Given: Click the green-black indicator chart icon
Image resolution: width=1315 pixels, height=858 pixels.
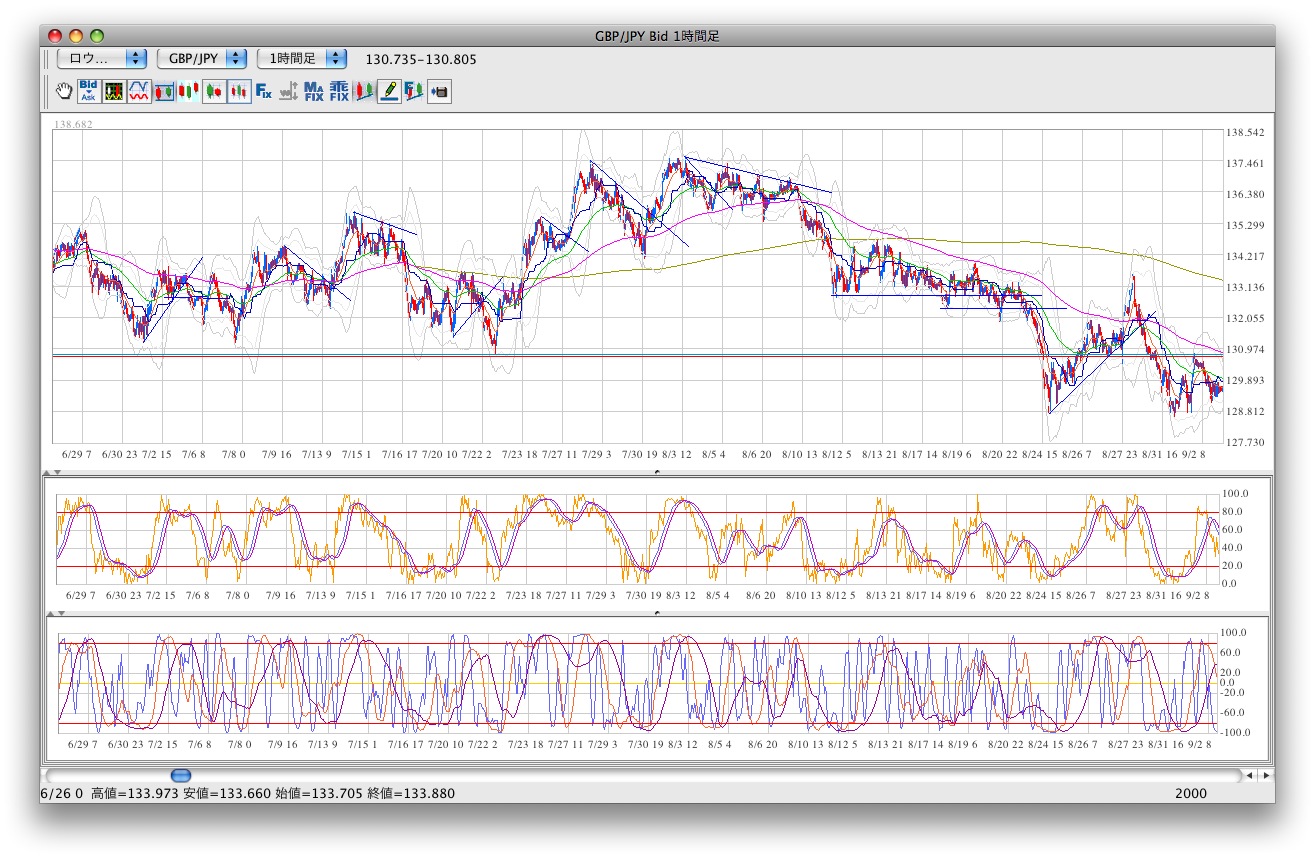Looking at the screenshot, I should [114, 91].
